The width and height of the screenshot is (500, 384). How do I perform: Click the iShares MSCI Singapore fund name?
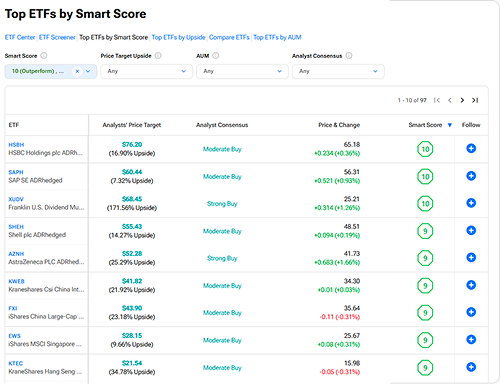pos(45,344)
